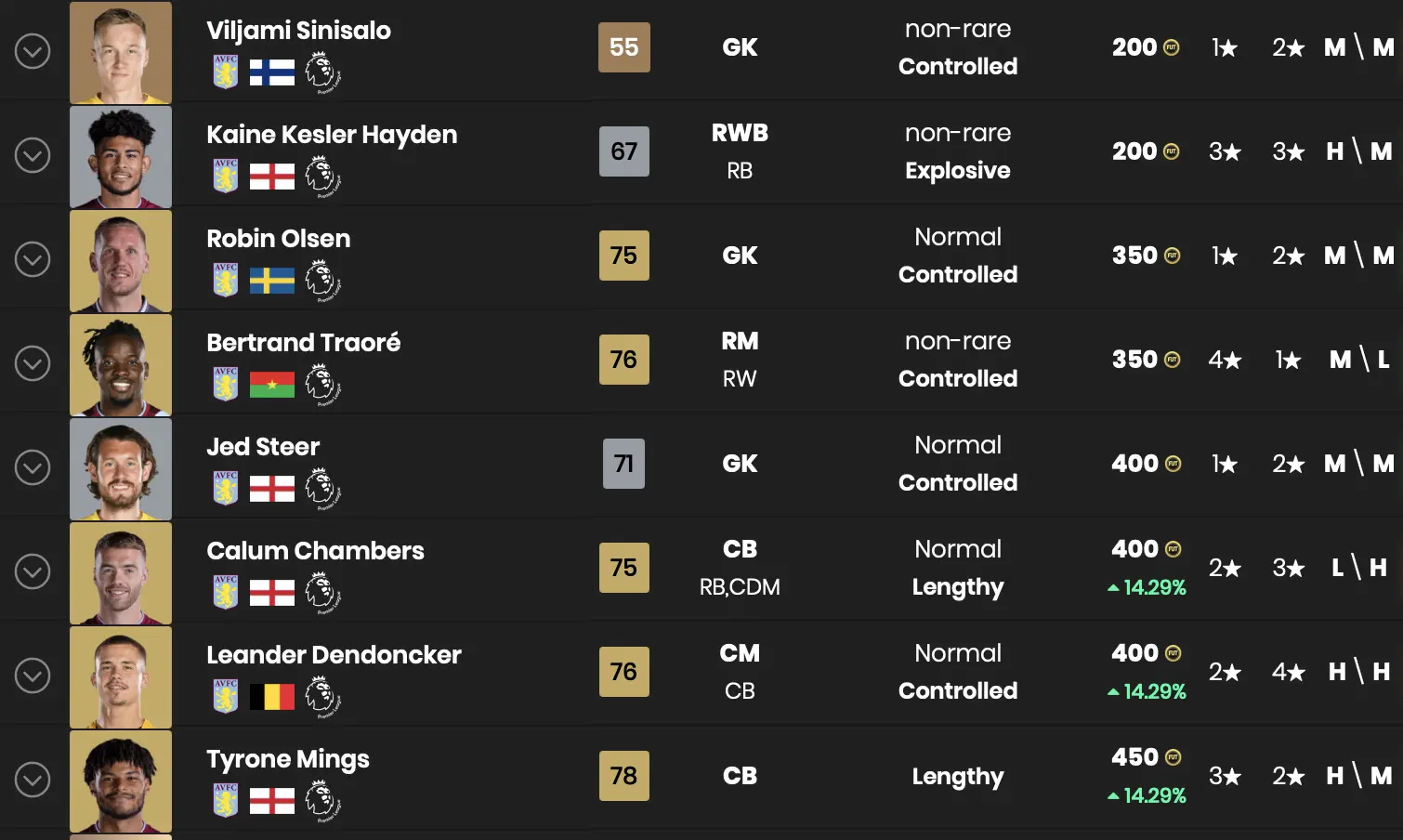Click the 55 rating badge for Viljami Sinisalo

[623, 47]
